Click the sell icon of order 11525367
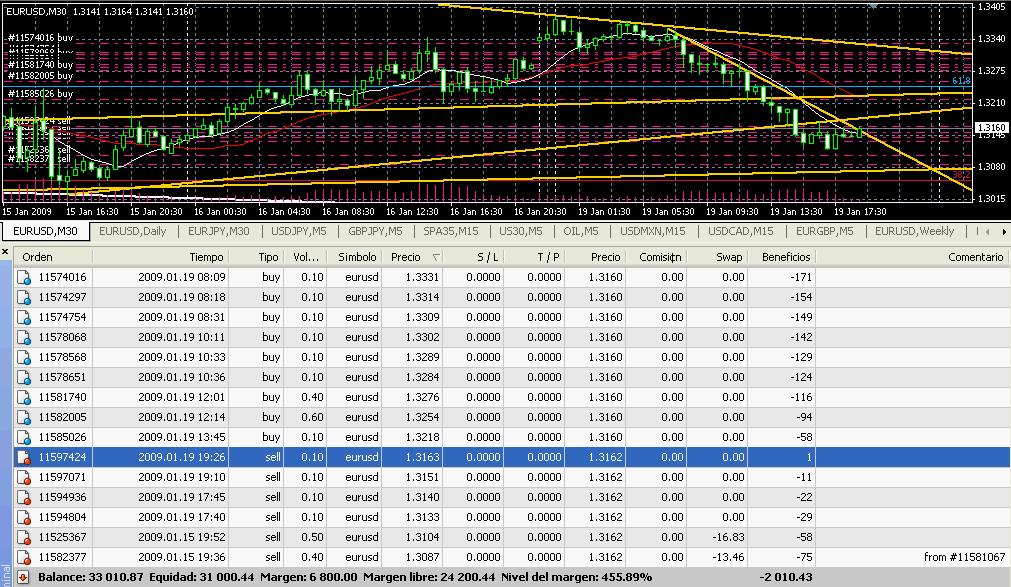The image size is (1011, 587). pyautogui.click(x=23, y=537)
